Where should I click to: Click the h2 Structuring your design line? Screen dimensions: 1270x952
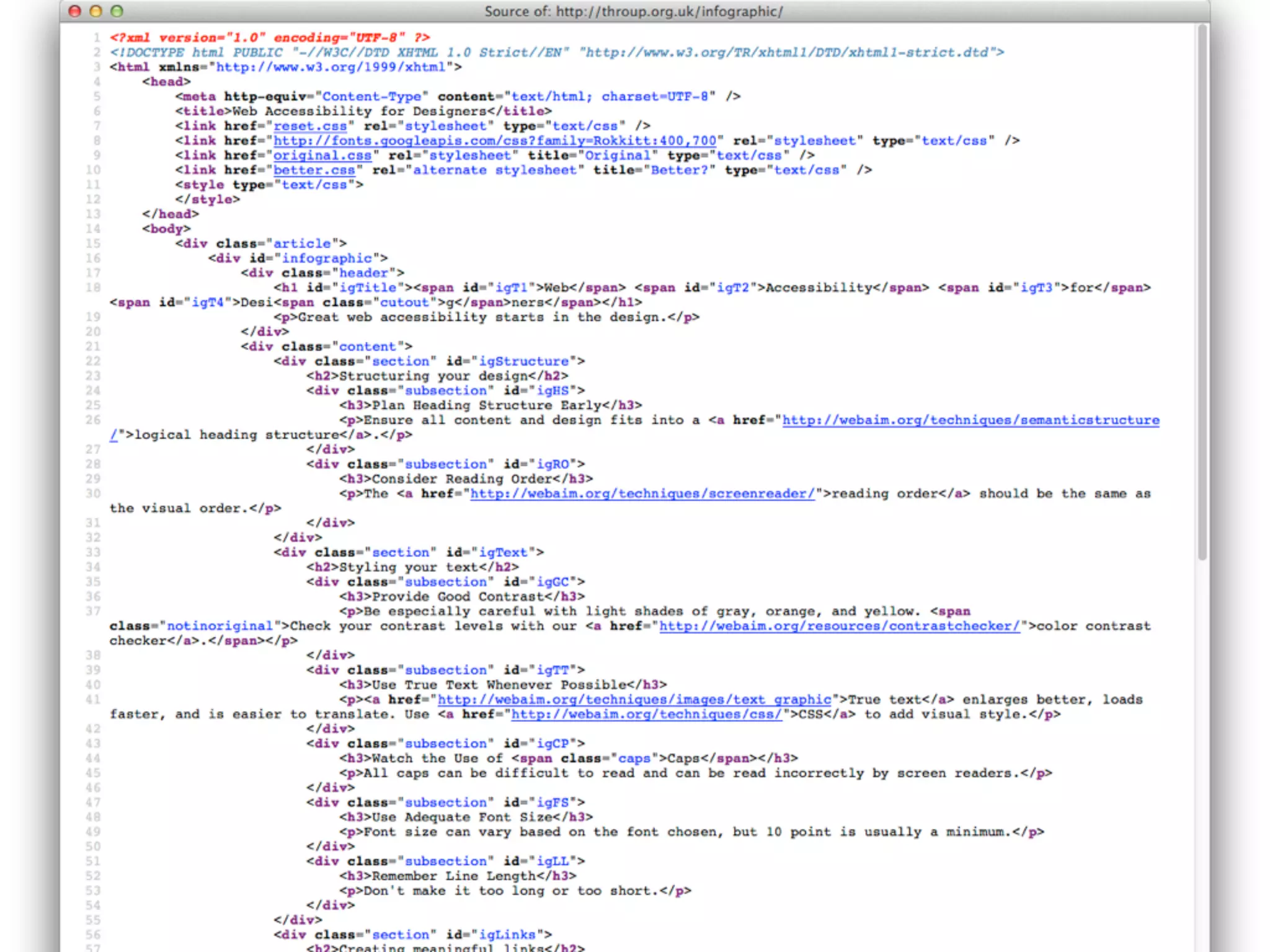[x=437, y=376]
